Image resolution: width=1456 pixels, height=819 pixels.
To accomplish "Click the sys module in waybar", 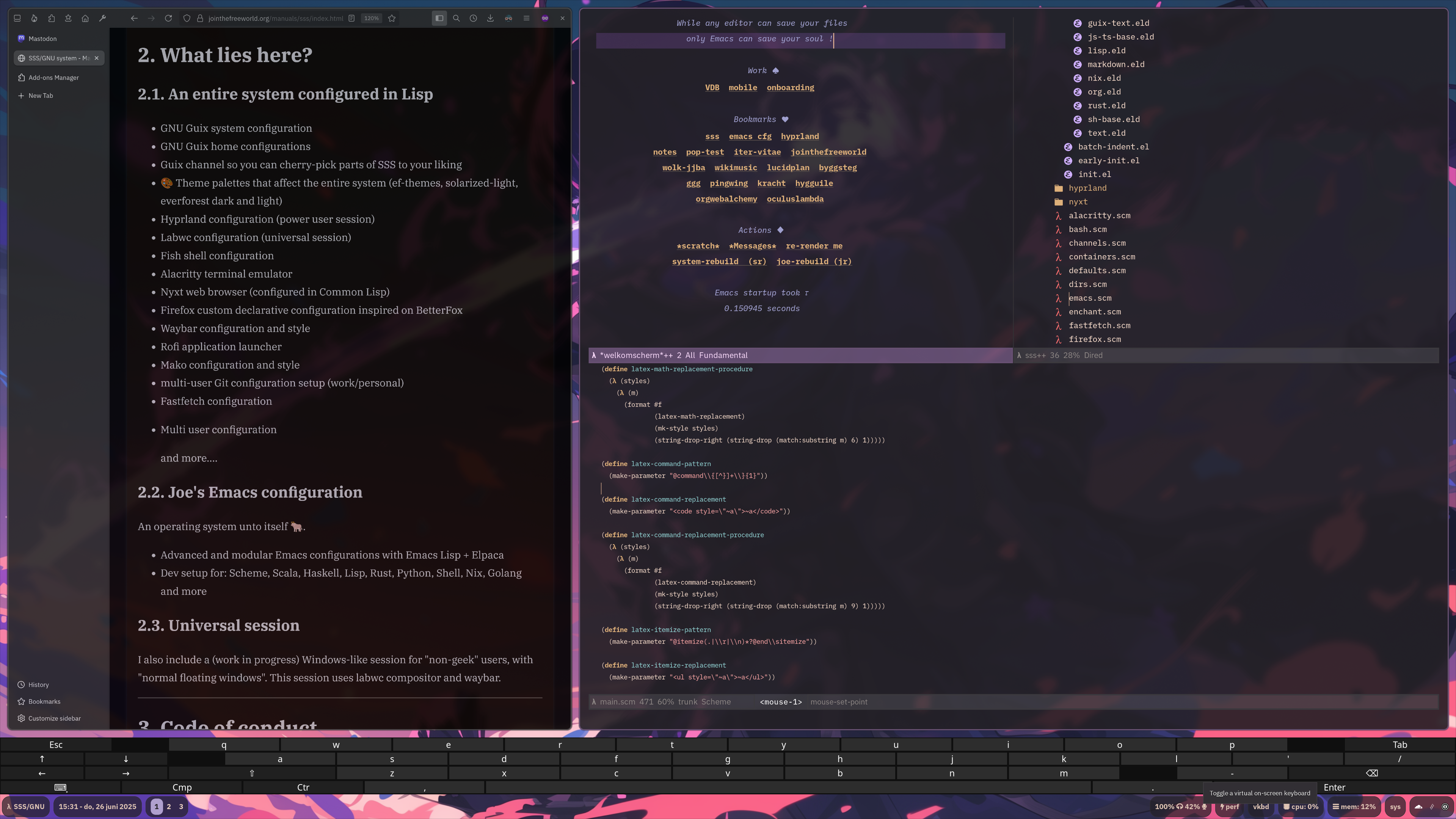I will point(1395,806).
